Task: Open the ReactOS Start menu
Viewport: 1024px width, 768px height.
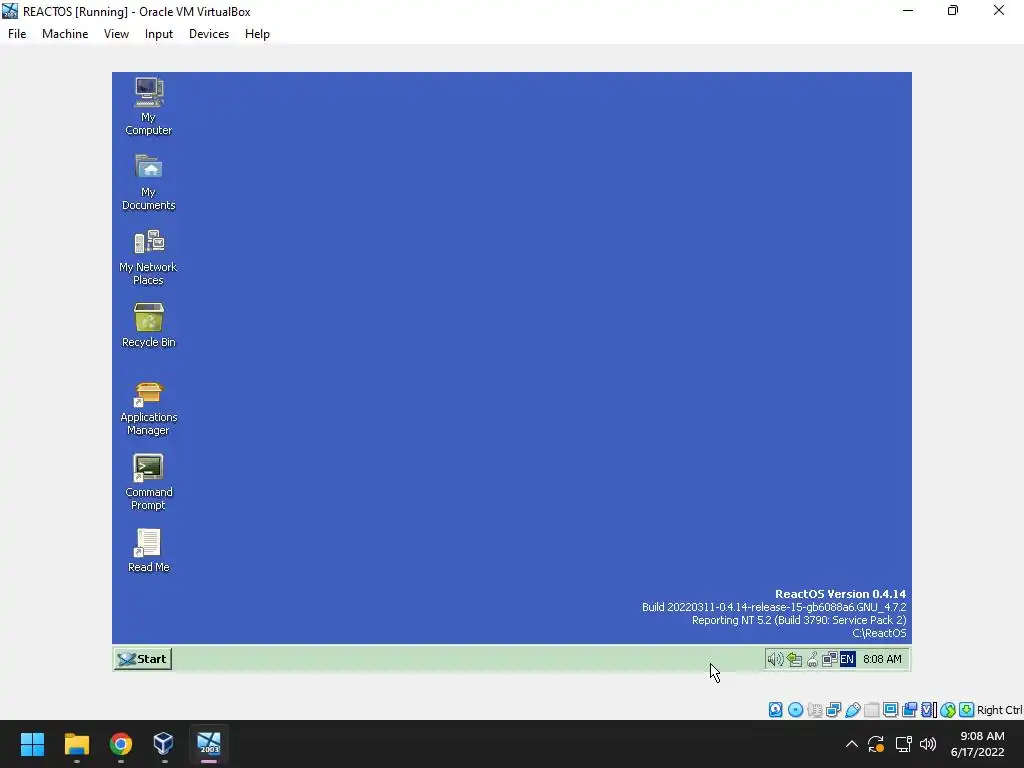Action: pos(142,659)
